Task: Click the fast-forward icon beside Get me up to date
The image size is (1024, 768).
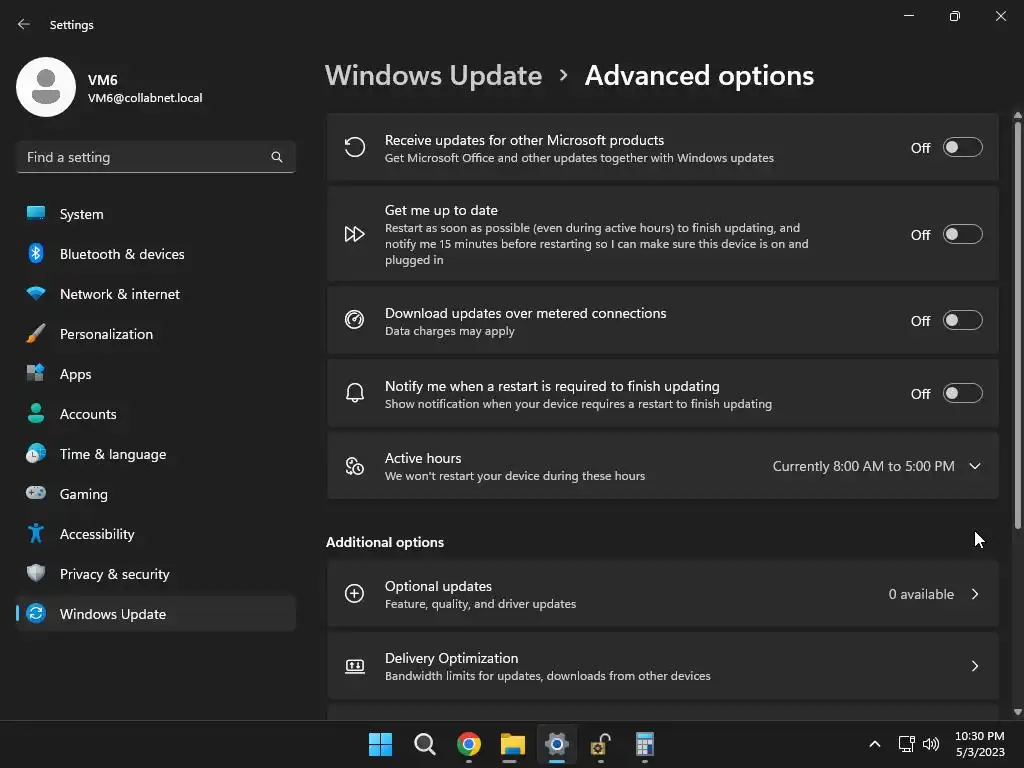Action: pos(355,234)
